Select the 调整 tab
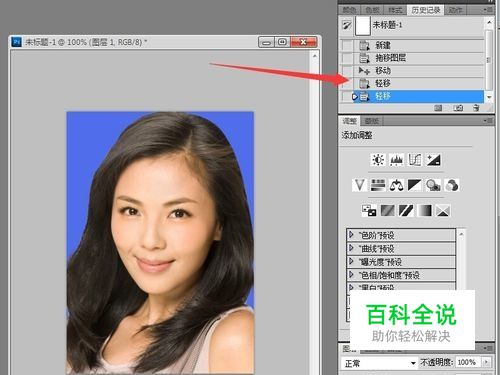500x375 pixels. coord(350,121)
